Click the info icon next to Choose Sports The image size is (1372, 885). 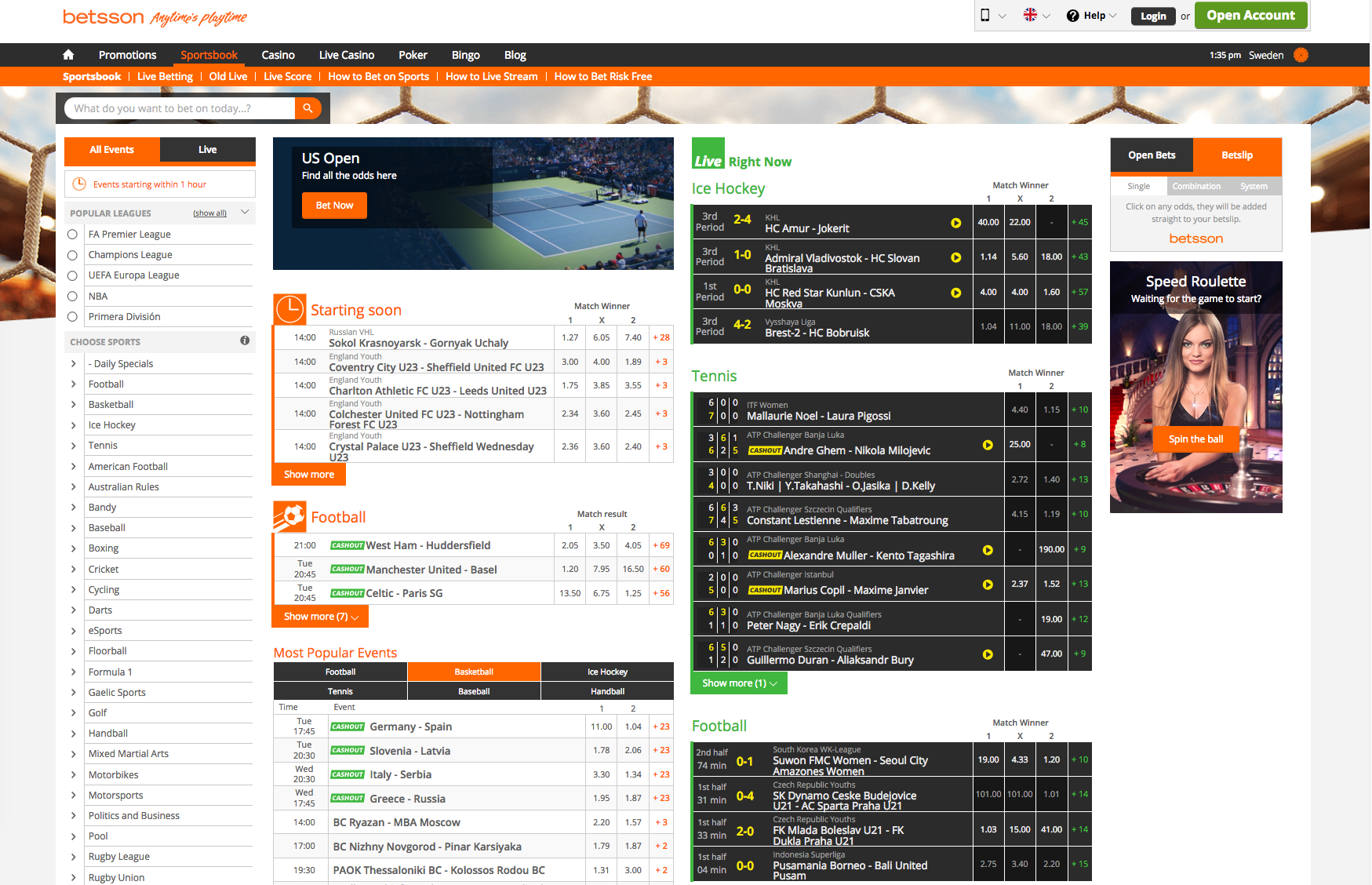245,341
